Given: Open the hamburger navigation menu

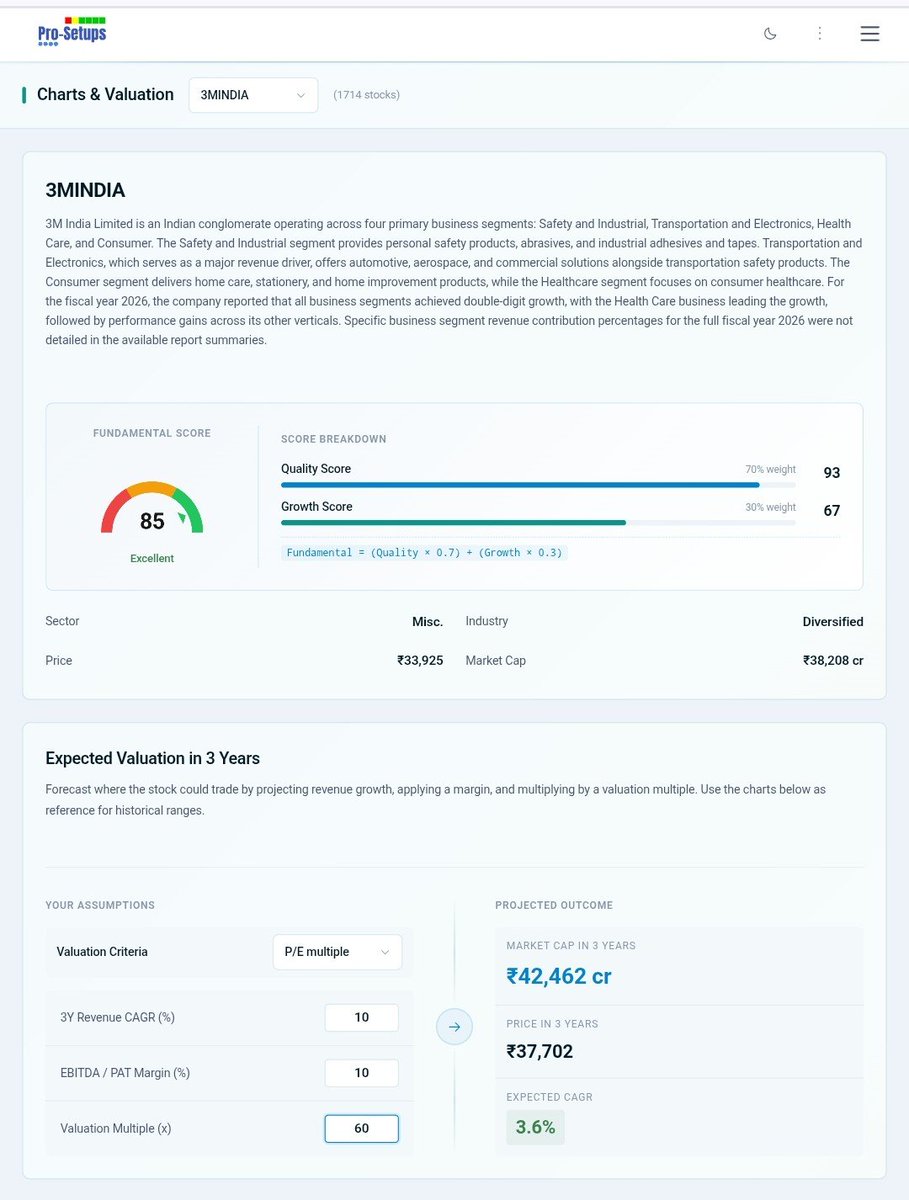Looking at the screenshot, I should coord(870,33).
